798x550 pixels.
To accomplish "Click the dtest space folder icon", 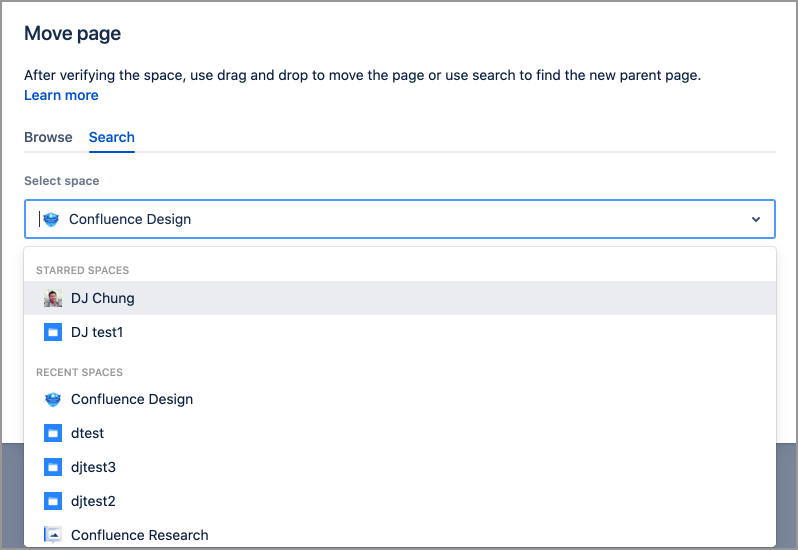I will pos(53,433).
